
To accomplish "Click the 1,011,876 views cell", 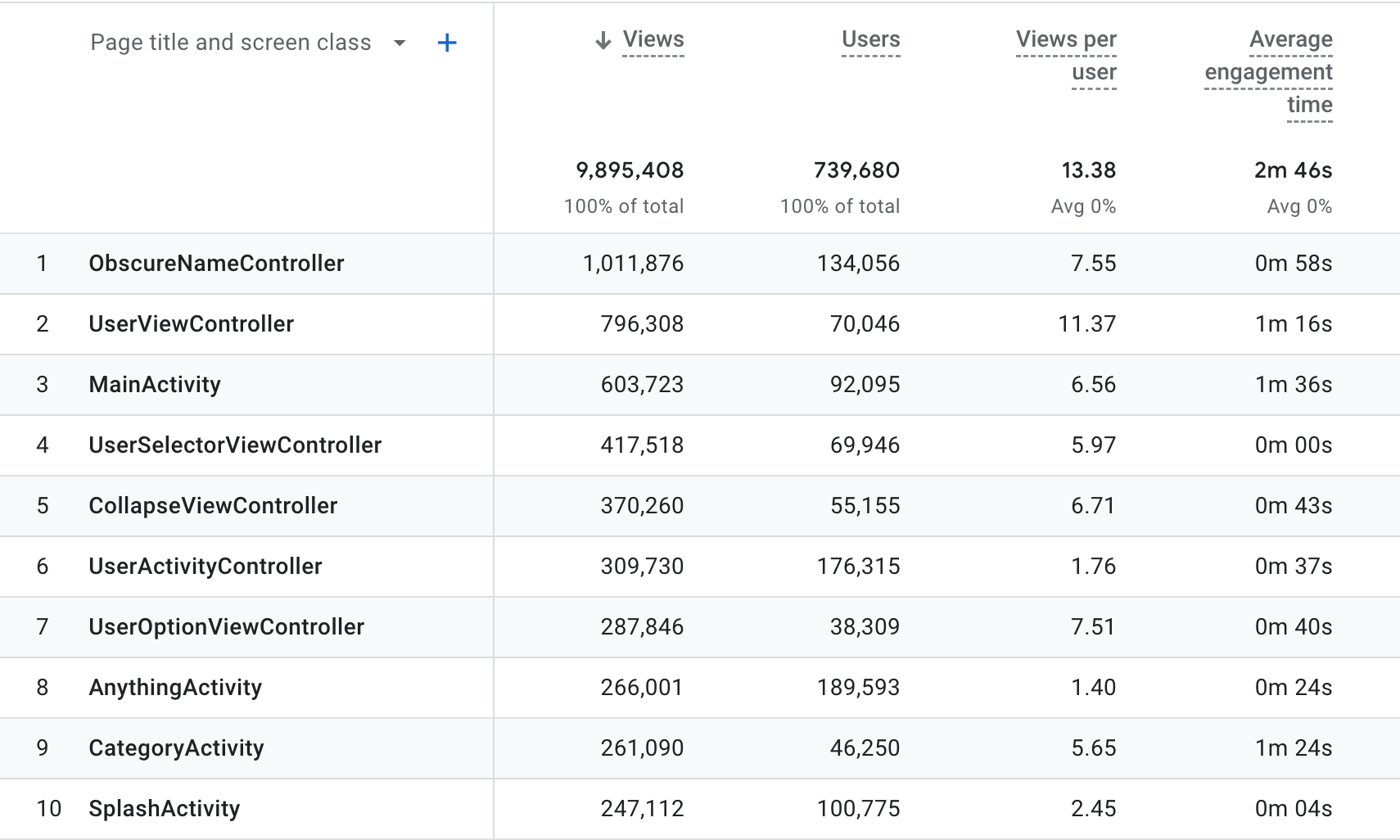I will click(x=633, y=264).
